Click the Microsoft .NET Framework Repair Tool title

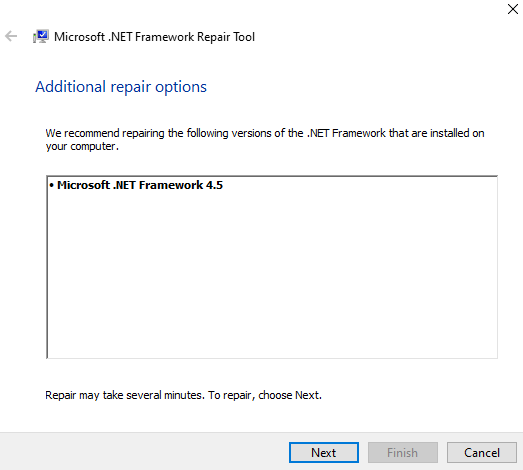[154, 37]
